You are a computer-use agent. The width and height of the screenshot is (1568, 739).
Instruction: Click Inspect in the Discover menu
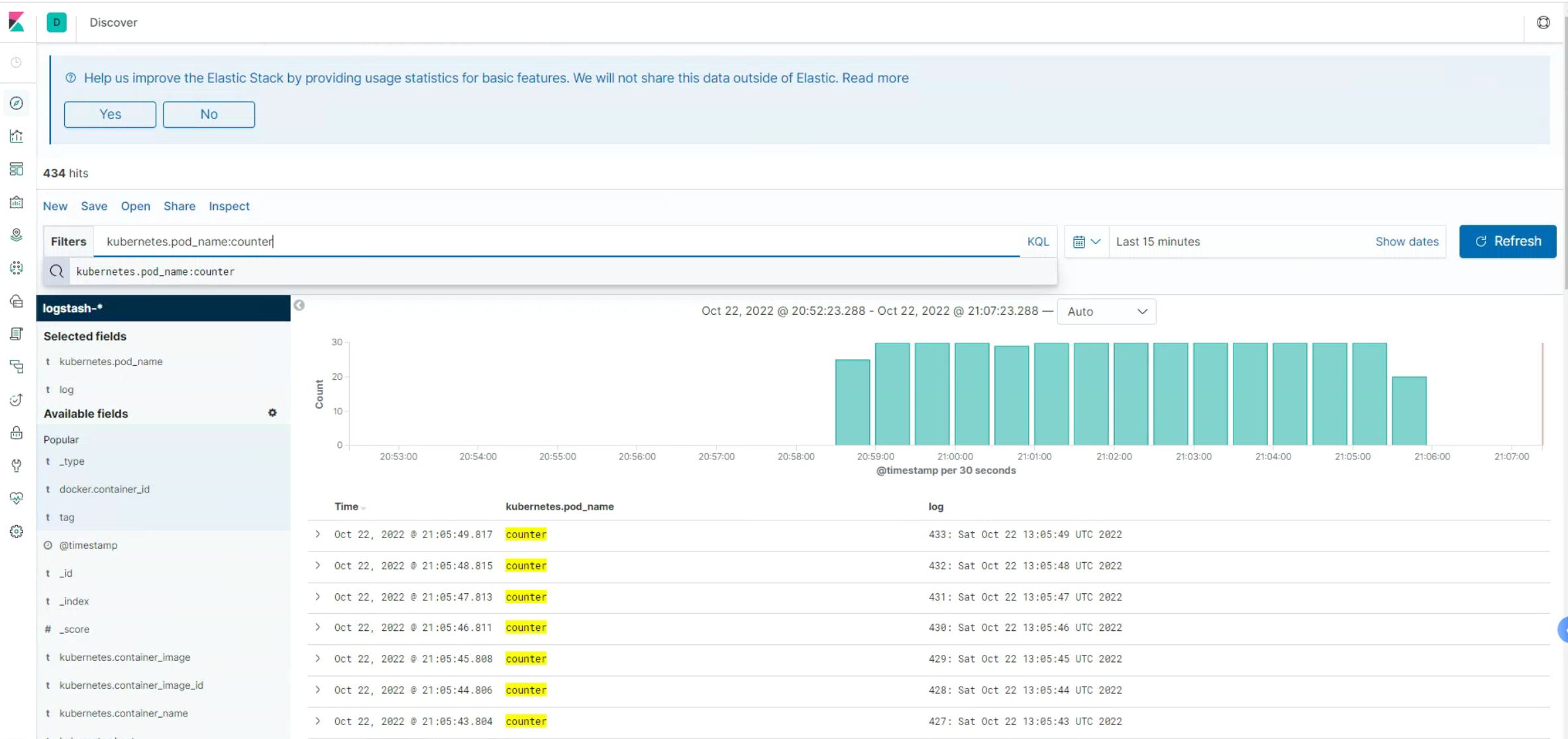point(229,206)
